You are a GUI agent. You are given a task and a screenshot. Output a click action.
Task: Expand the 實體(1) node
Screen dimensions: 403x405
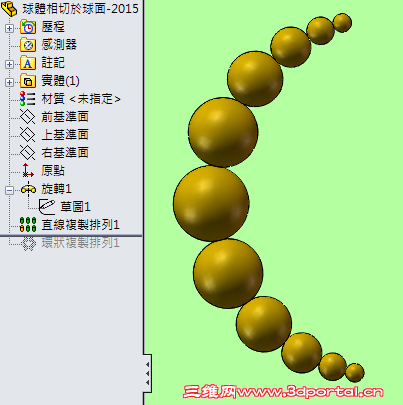point(9,82)
